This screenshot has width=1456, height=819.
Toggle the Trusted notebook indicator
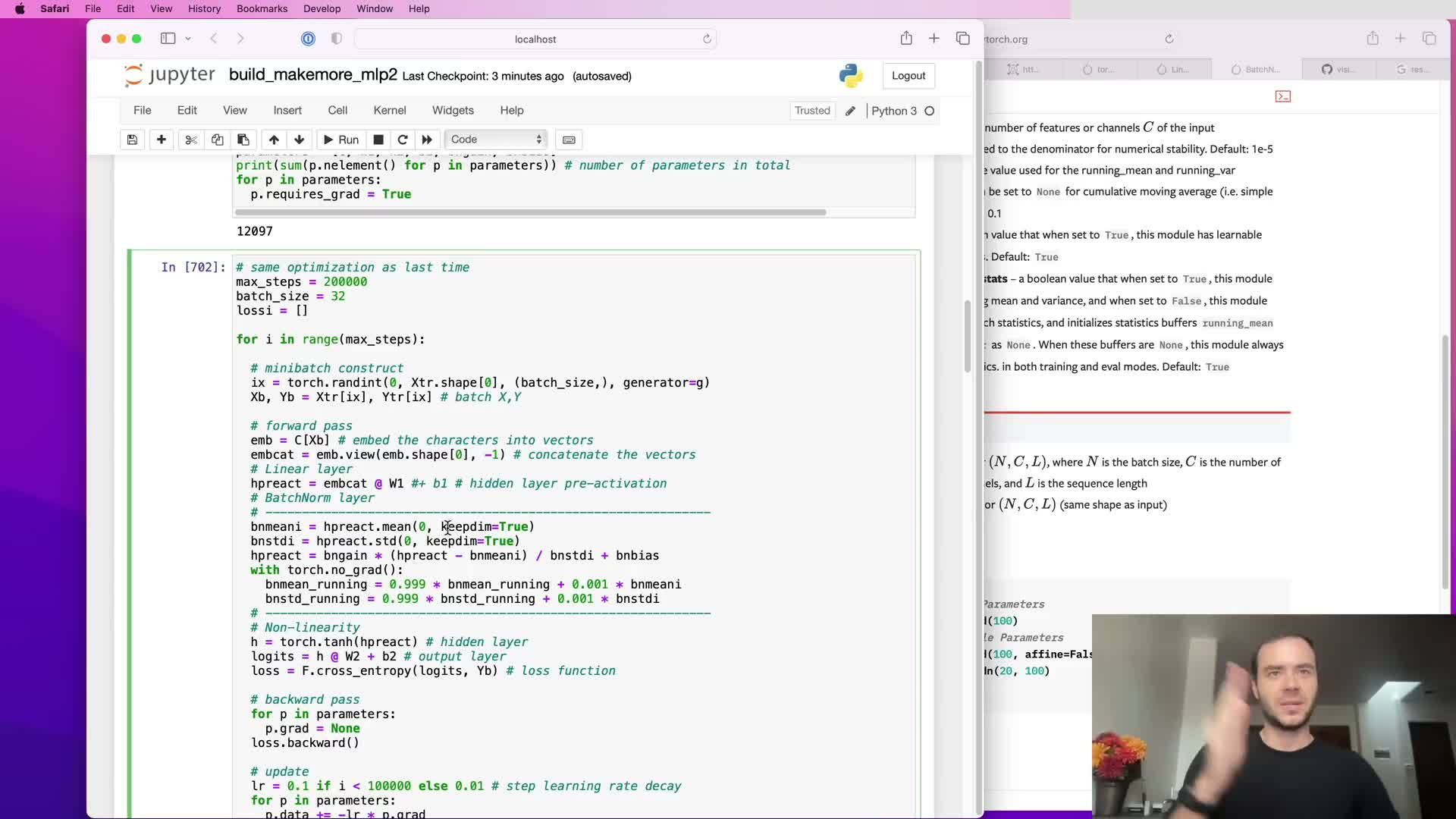(x=812, y=111)
